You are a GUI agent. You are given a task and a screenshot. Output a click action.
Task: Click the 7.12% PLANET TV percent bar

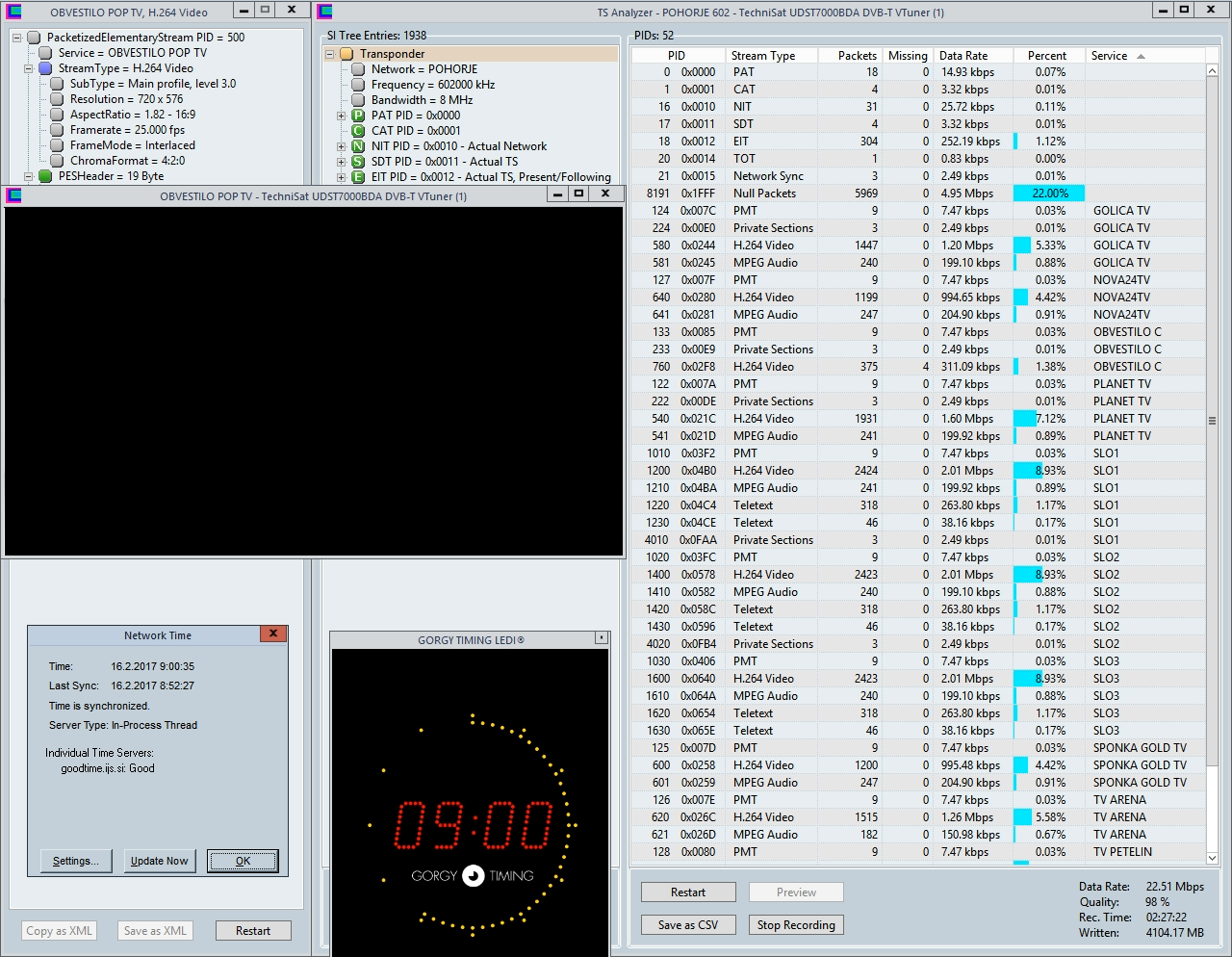[1025, 419]
